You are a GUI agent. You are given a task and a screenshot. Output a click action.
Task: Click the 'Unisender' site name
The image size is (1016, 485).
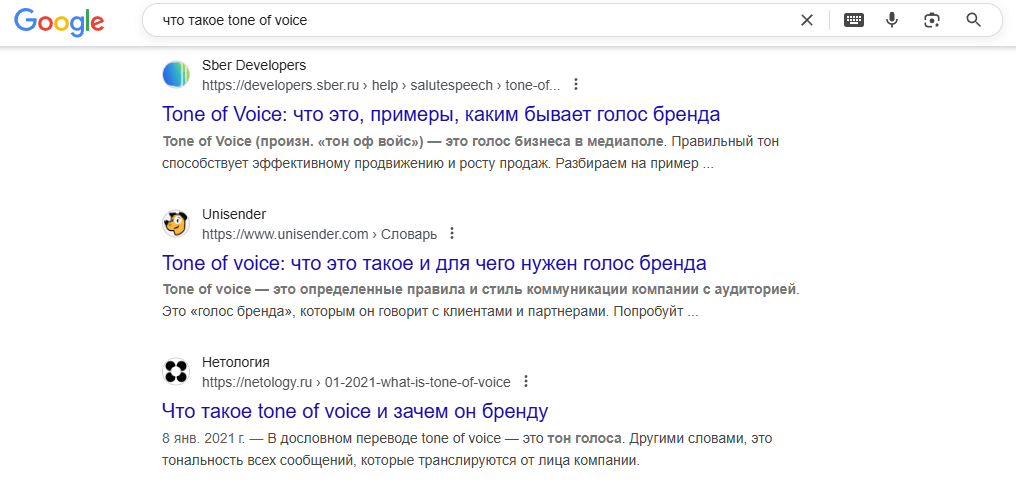coord(234,214)
